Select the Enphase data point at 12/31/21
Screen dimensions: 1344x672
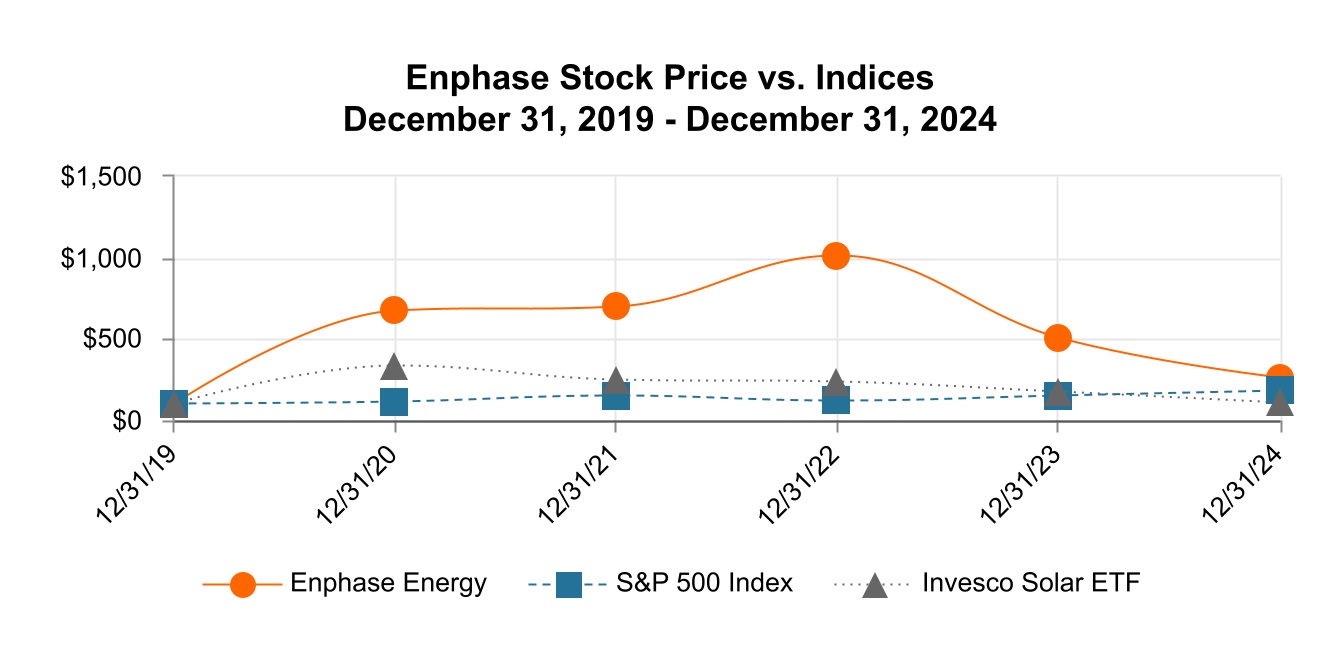click(616, 306)
